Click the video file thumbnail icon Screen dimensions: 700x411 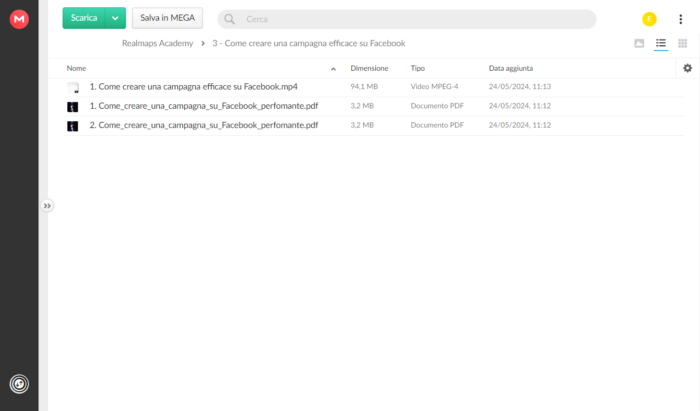[x=73, y=87]
